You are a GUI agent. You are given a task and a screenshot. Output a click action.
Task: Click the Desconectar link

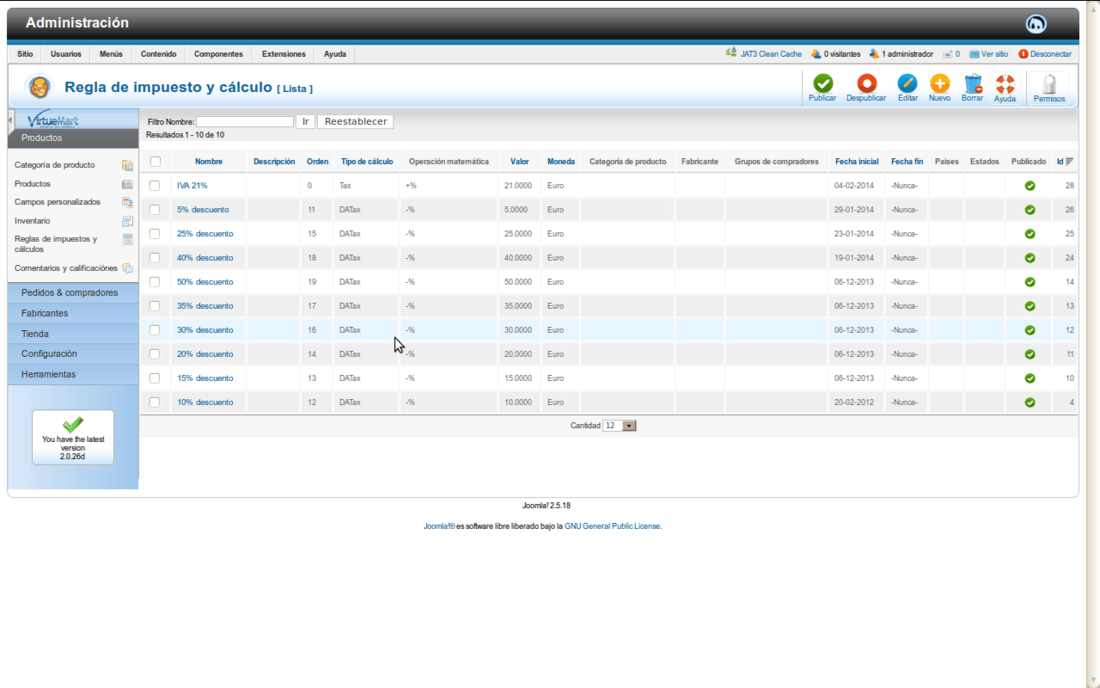click(1045, 54)
